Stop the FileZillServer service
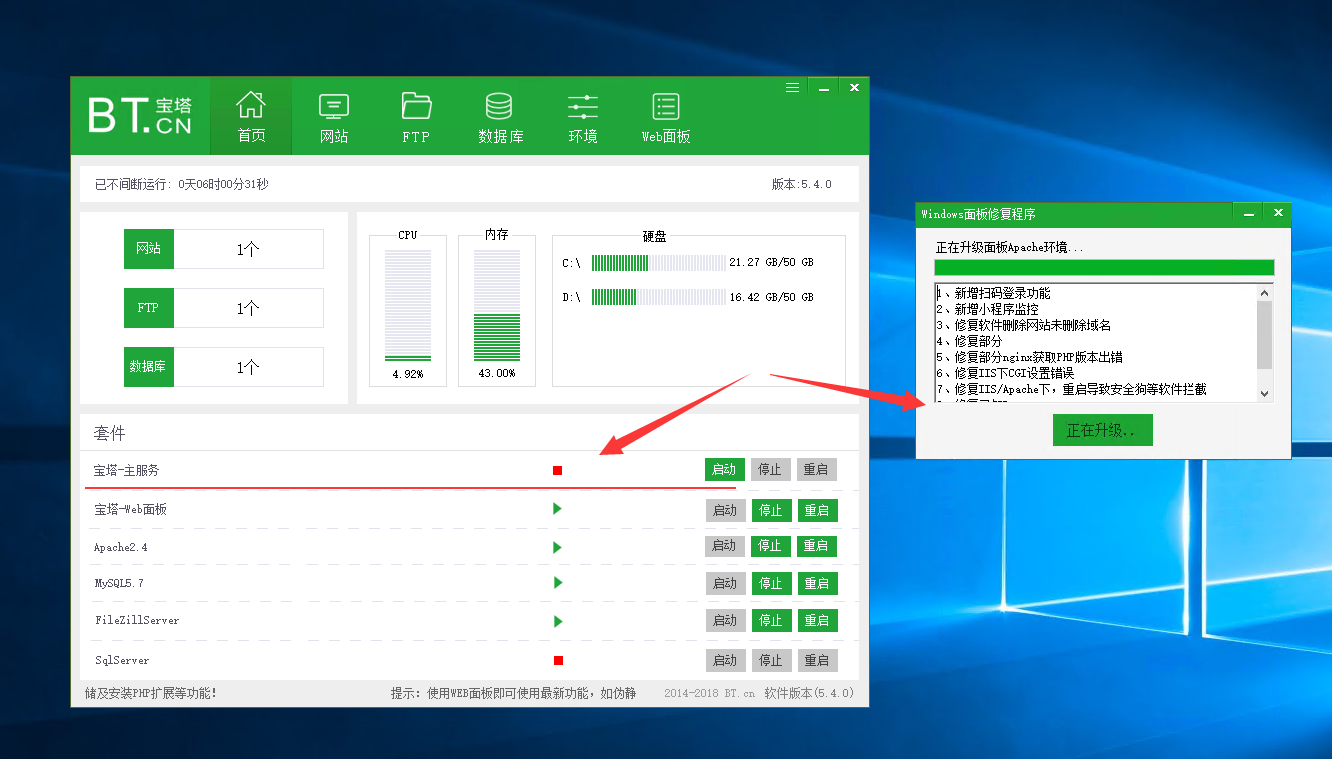 point(771,620)
